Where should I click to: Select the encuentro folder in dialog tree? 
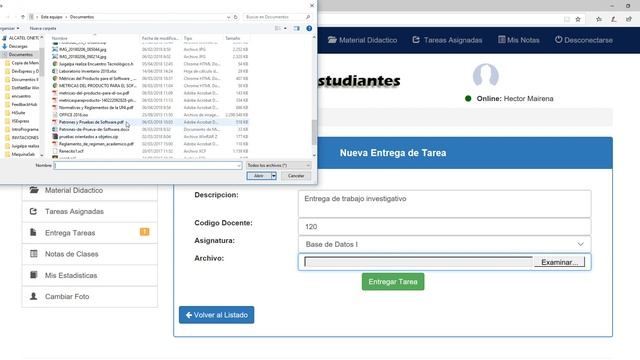click(x=21, y=96)
